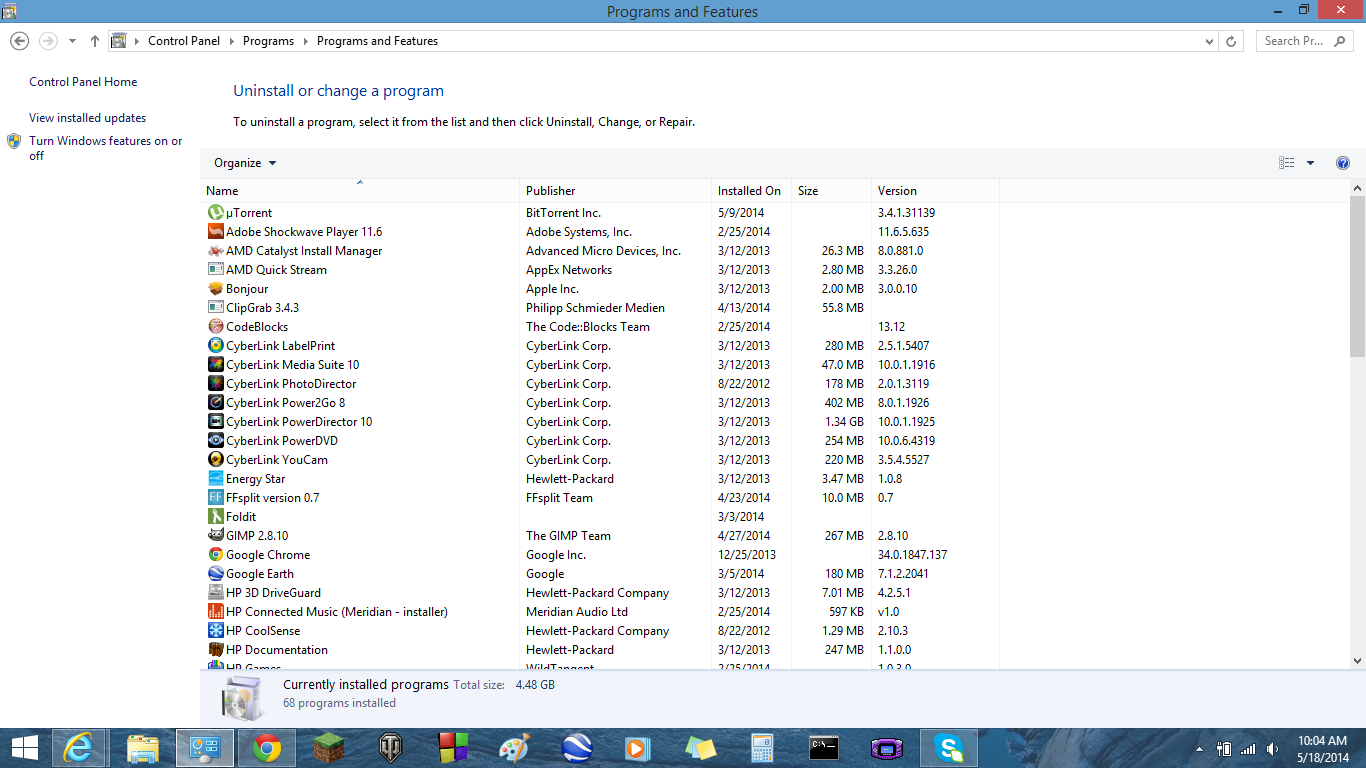Click the Google Earth icon in the program list

215,573
